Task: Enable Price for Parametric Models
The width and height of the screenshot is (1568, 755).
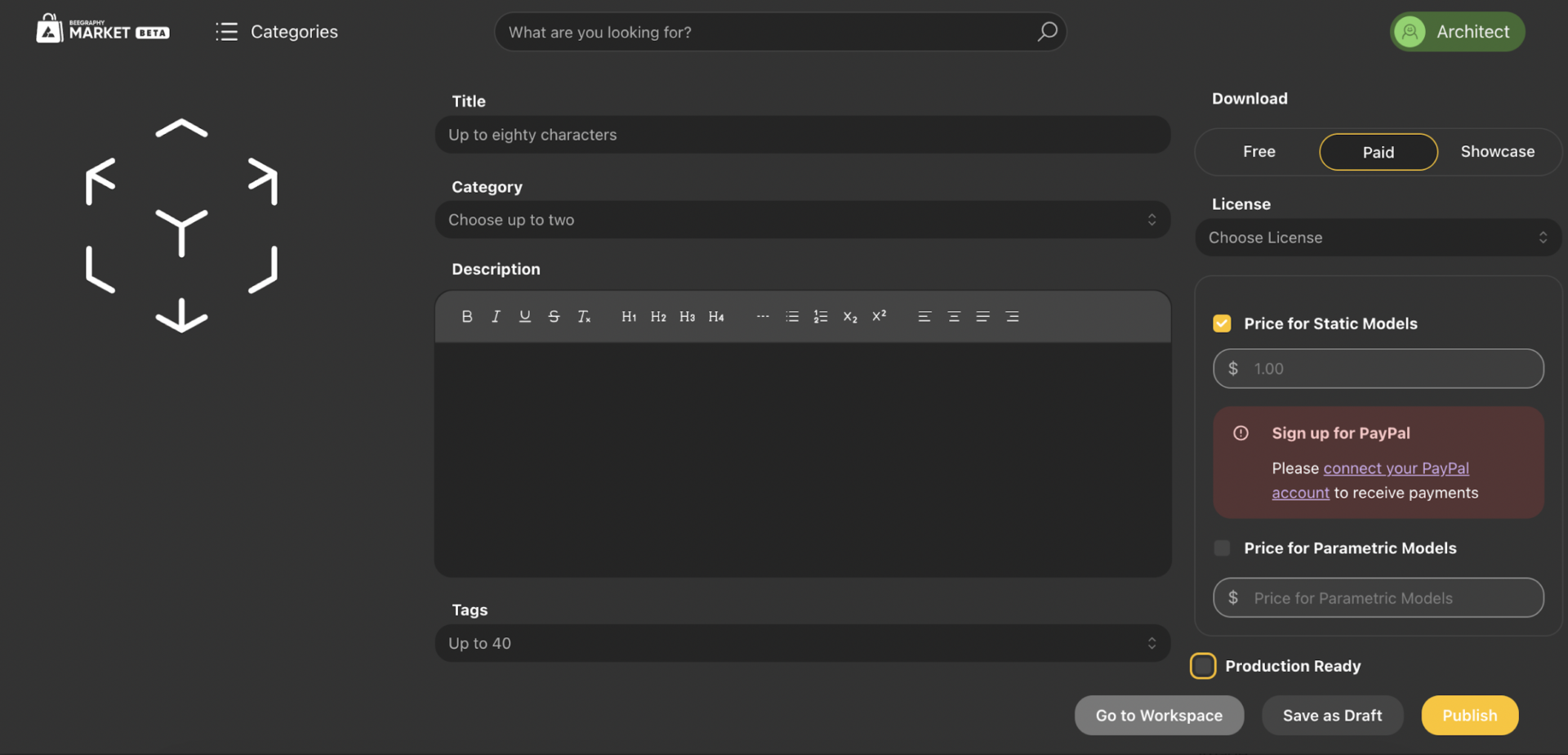Action: point(1222,547)
